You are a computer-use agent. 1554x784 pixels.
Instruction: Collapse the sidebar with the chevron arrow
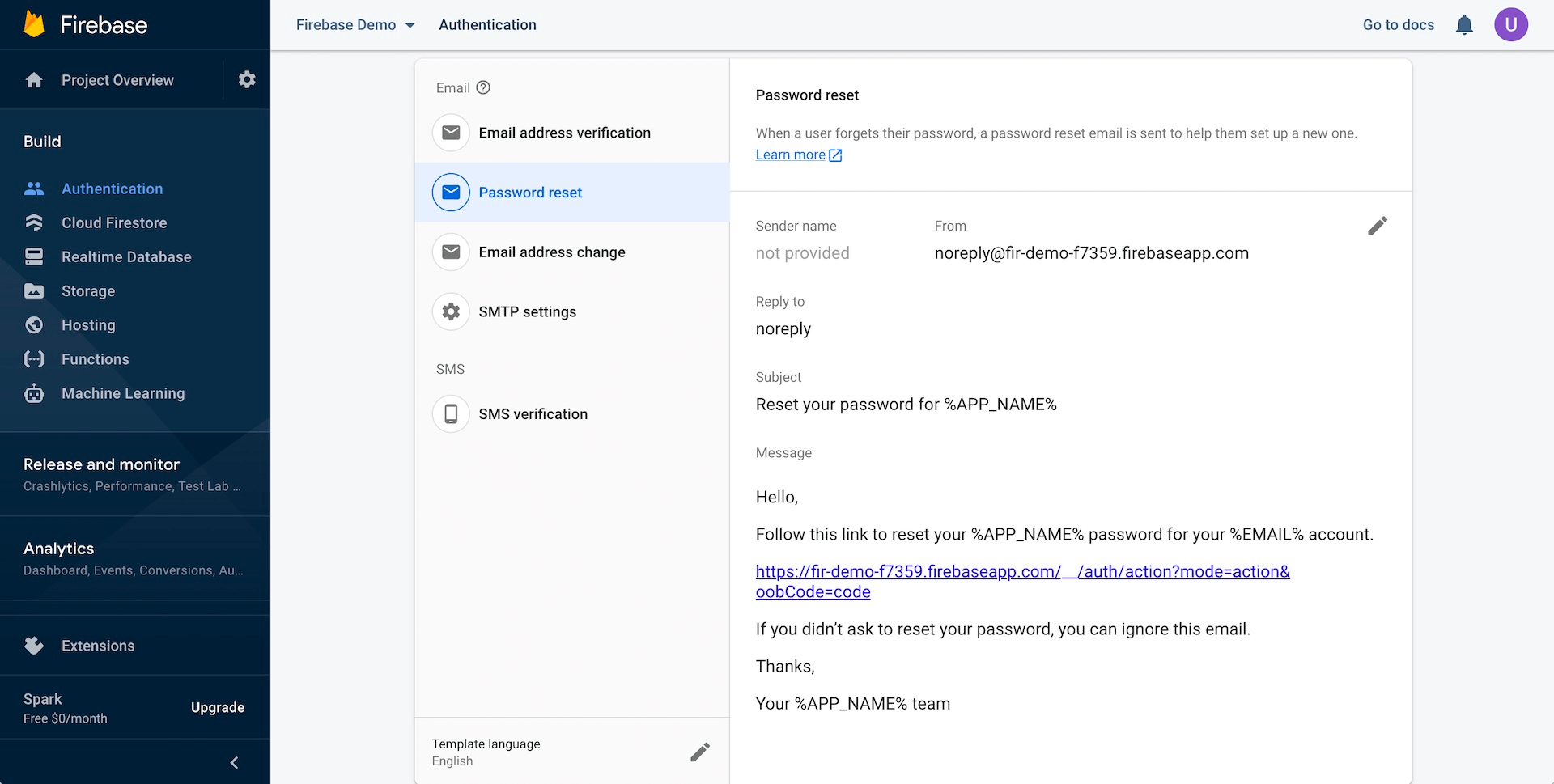point(234,762)
